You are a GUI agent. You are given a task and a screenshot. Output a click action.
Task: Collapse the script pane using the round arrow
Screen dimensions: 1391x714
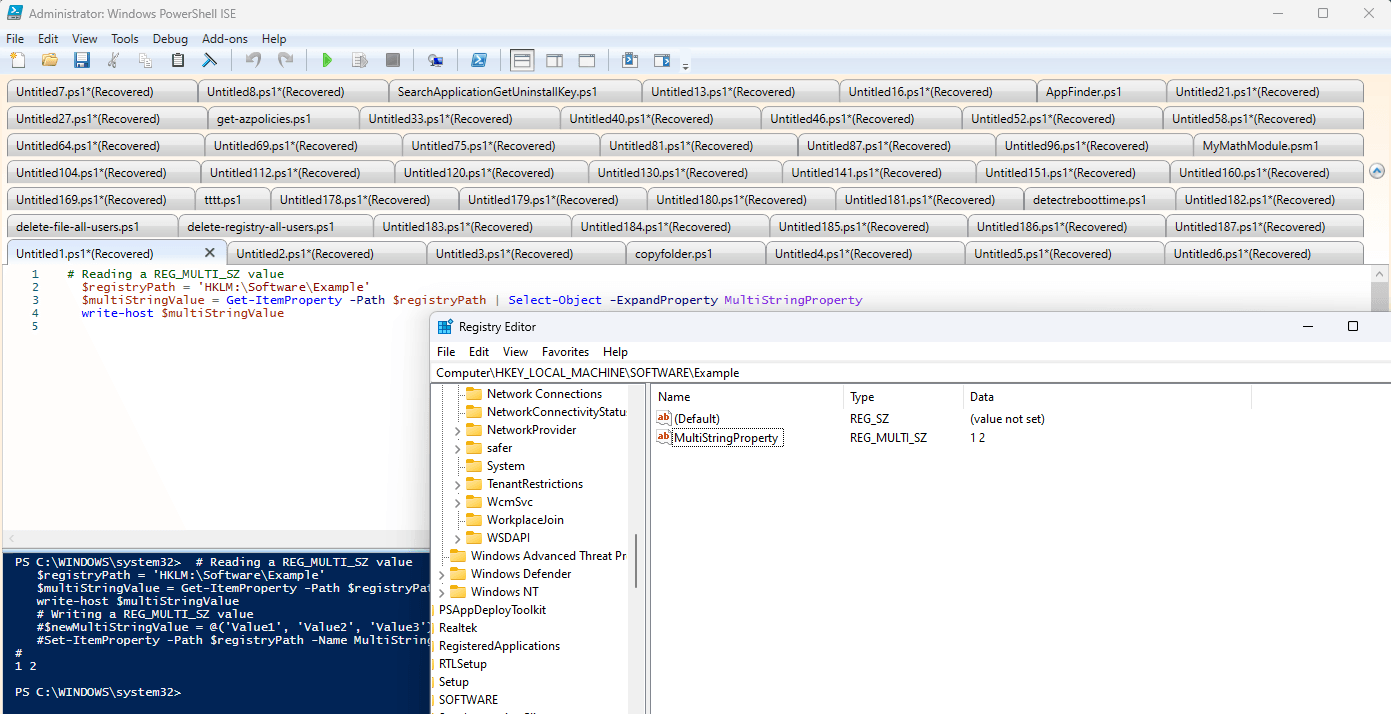(1376, 171)
